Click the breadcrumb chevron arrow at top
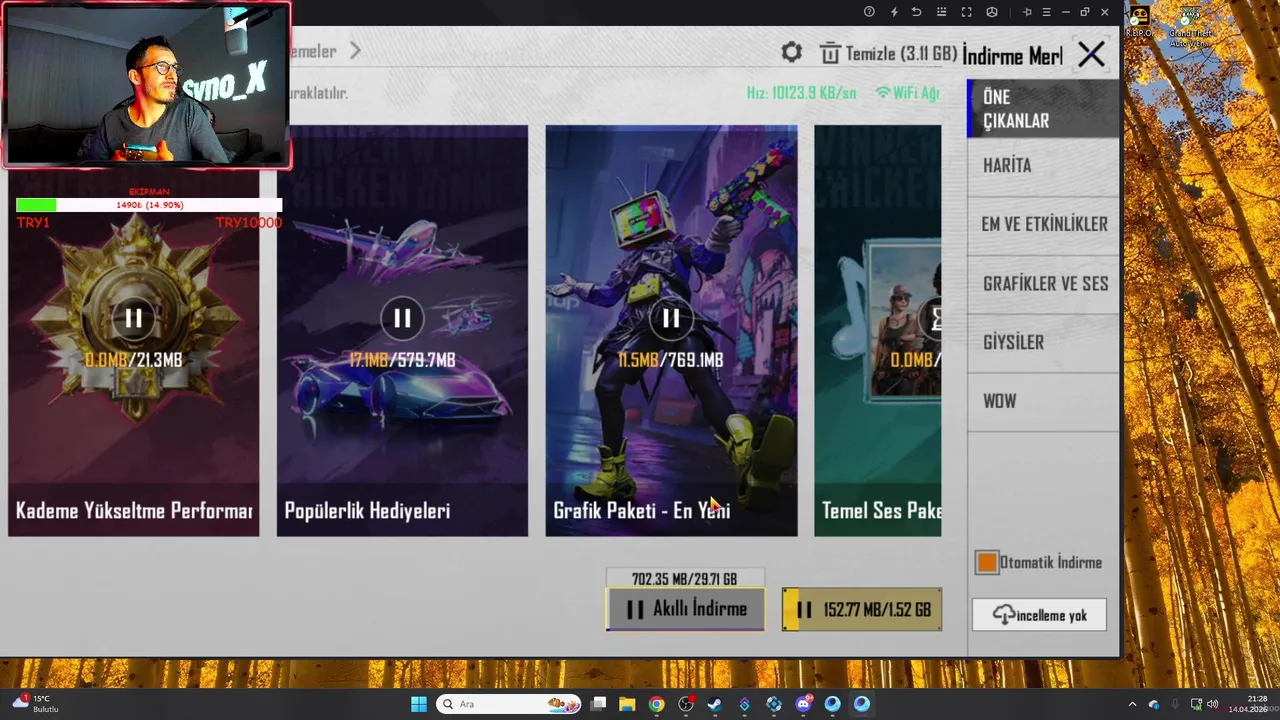Image resolution: width=1280 pixels, height=720 pixels. tap(355, 51)
